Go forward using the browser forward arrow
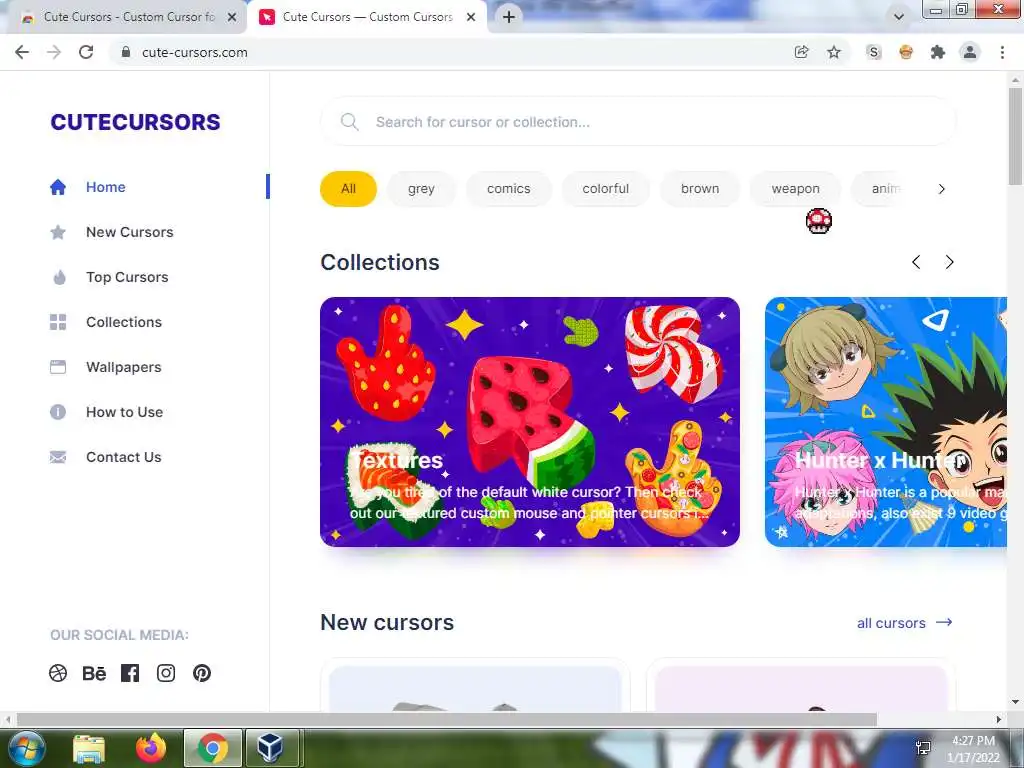Image resolution: width=1024 pixels, height=768 pixels. (x=54, y=52)
